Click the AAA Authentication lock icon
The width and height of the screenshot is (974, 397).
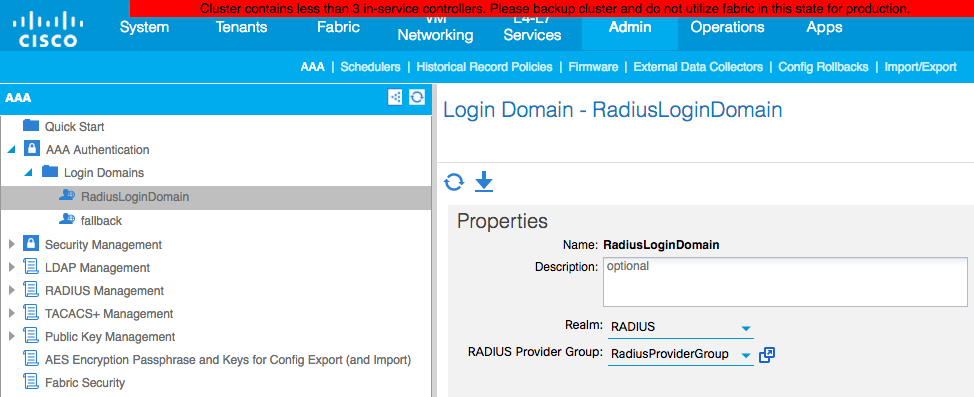pos(32,149)
